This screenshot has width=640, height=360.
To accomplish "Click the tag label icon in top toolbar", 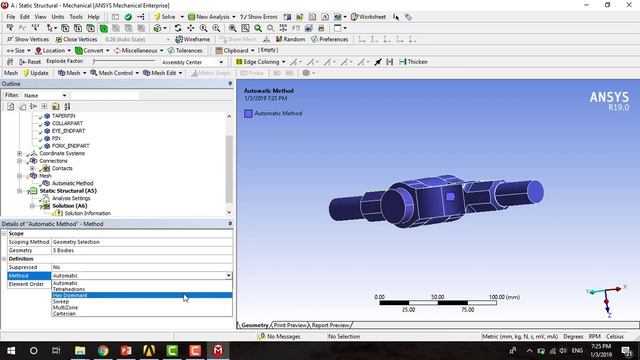I will [408, 17].
